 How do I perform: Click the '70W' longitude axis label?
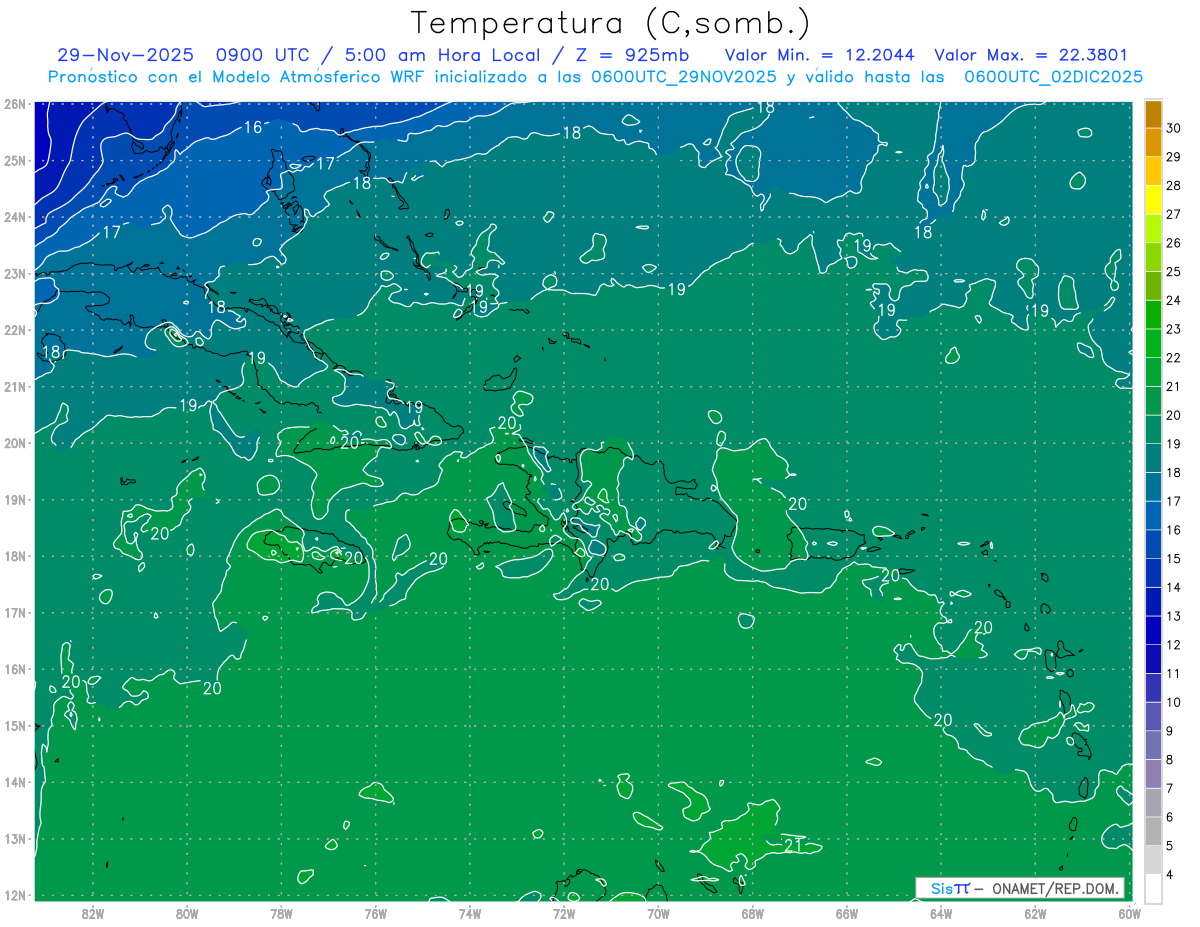[x=658, y=913]
